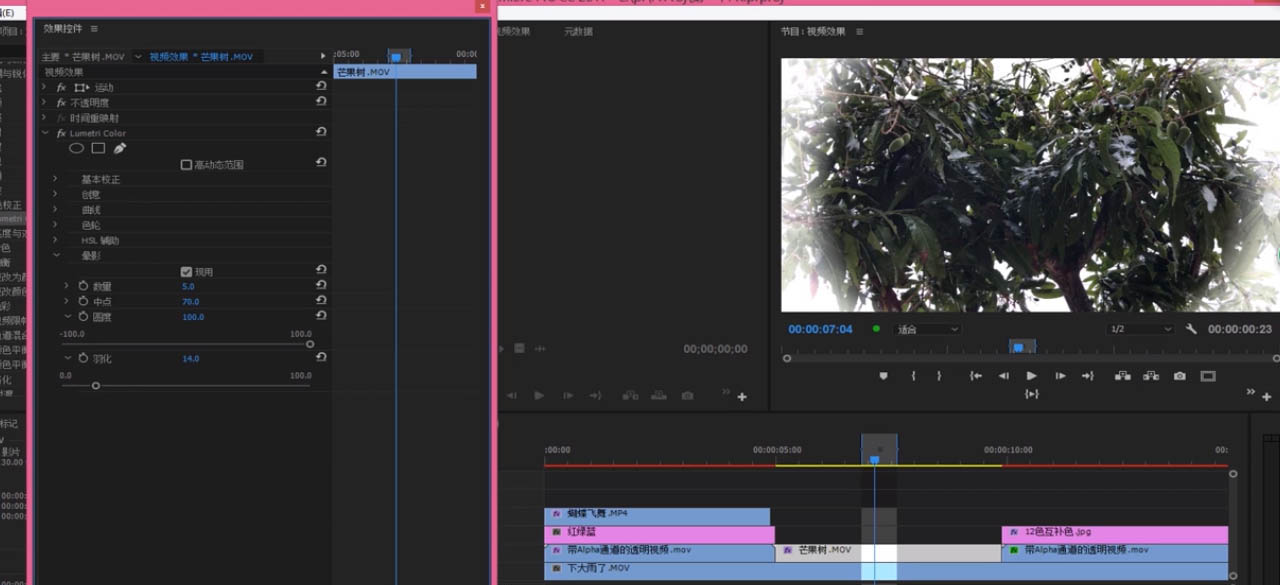
Task: Reset the 羽化 parameter value
Action: click(321, 357)
